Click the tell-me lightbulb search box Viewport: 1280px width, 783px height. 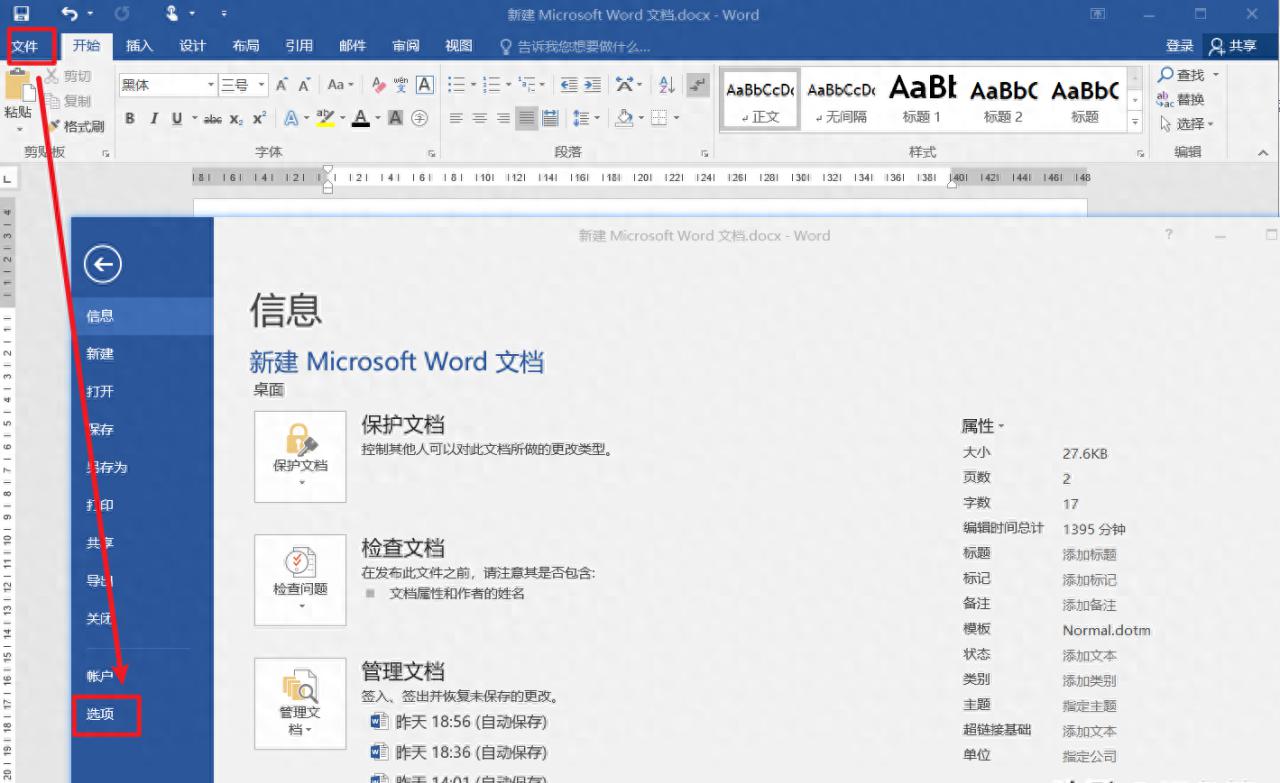(576, 46)
